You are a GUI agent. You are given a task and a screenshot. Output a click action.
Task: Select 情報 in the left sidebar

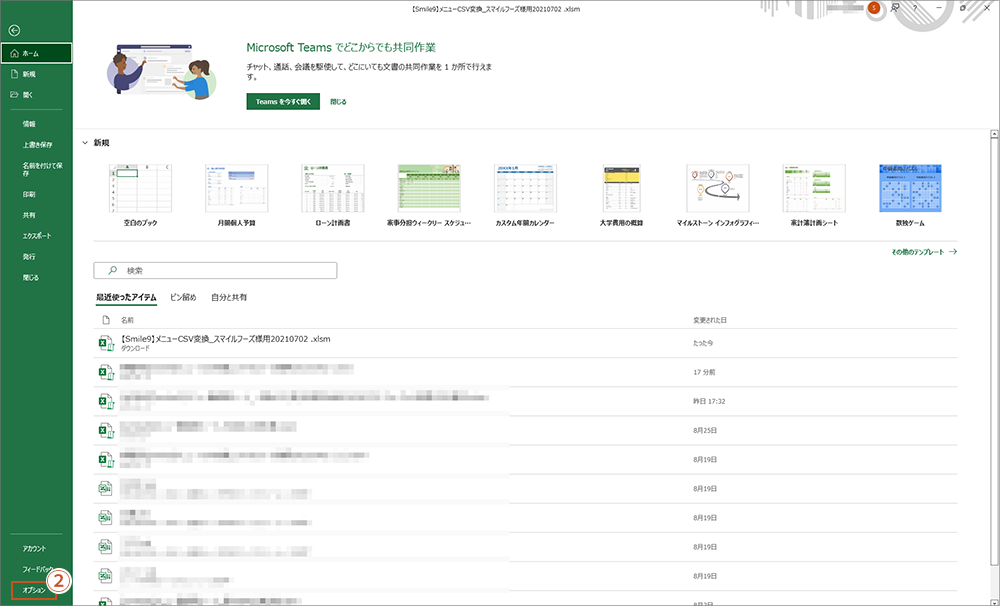coord(29,124)
